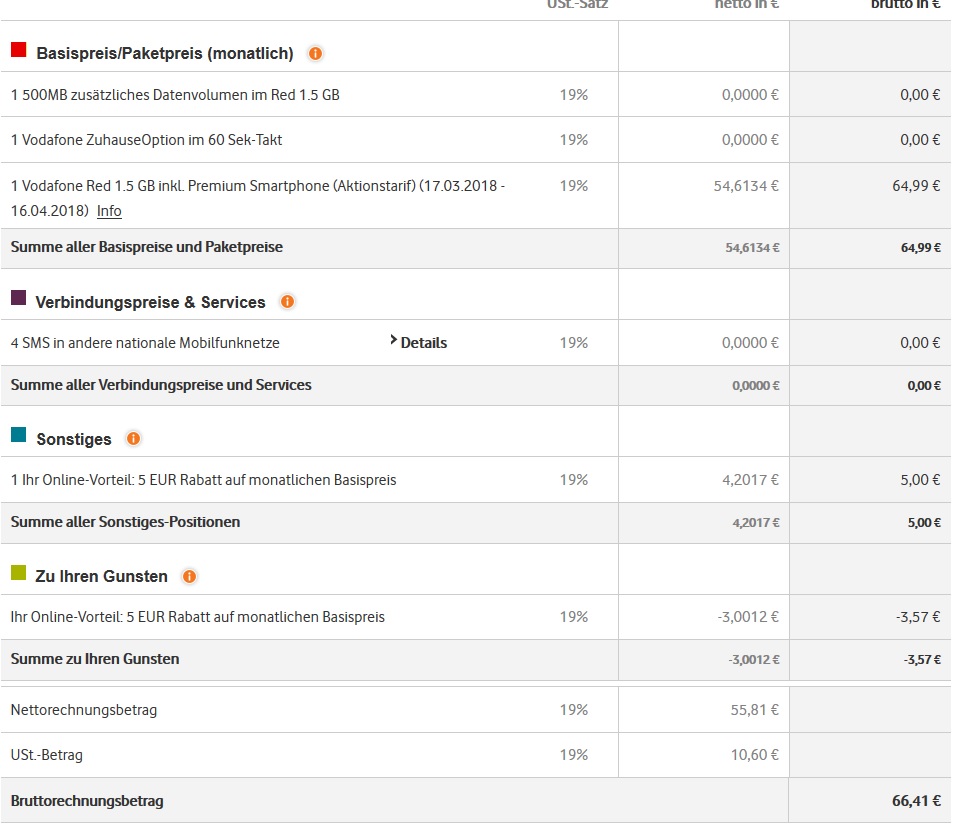Image resolution: width=957 pixels, height=827 pixels.
Task: Click purple square before Verbindungspreise & Services
Action: tap(18, 297)
